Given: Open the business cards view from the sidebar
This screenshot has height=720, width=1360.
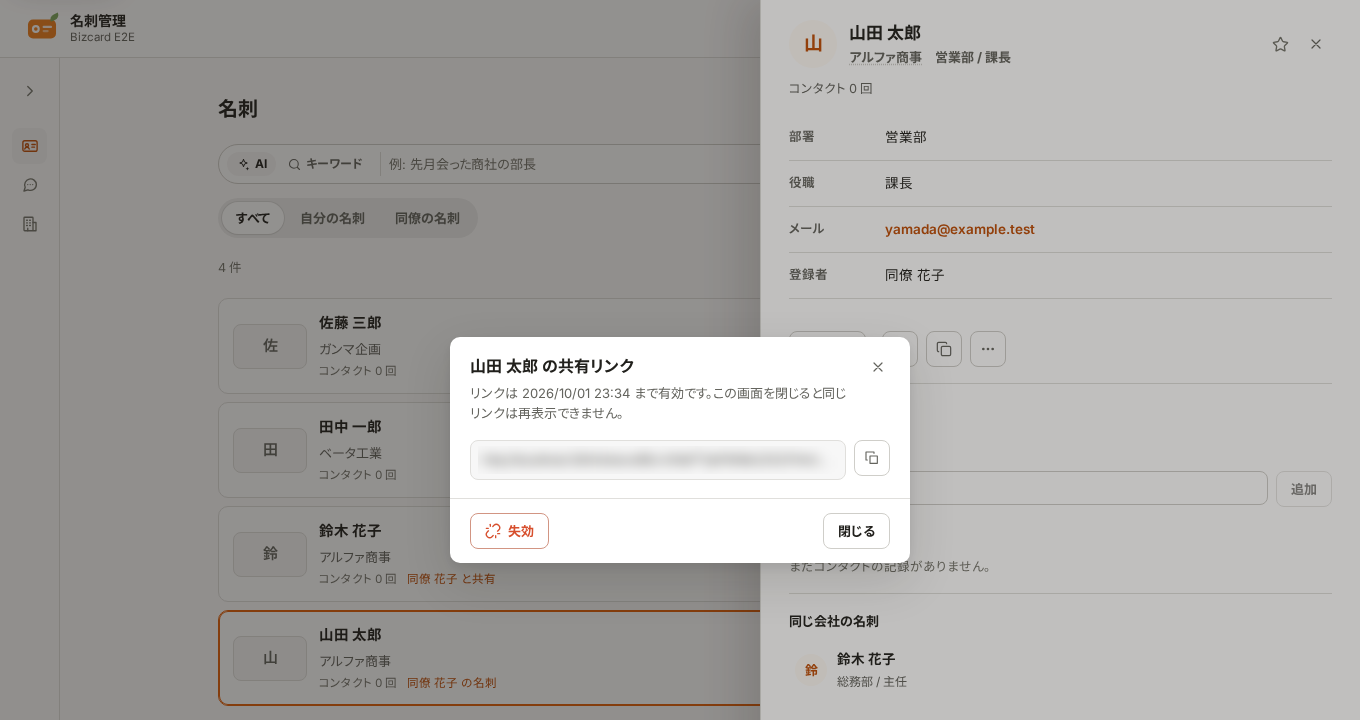Looking at the screenshot, I should [30, 146].
